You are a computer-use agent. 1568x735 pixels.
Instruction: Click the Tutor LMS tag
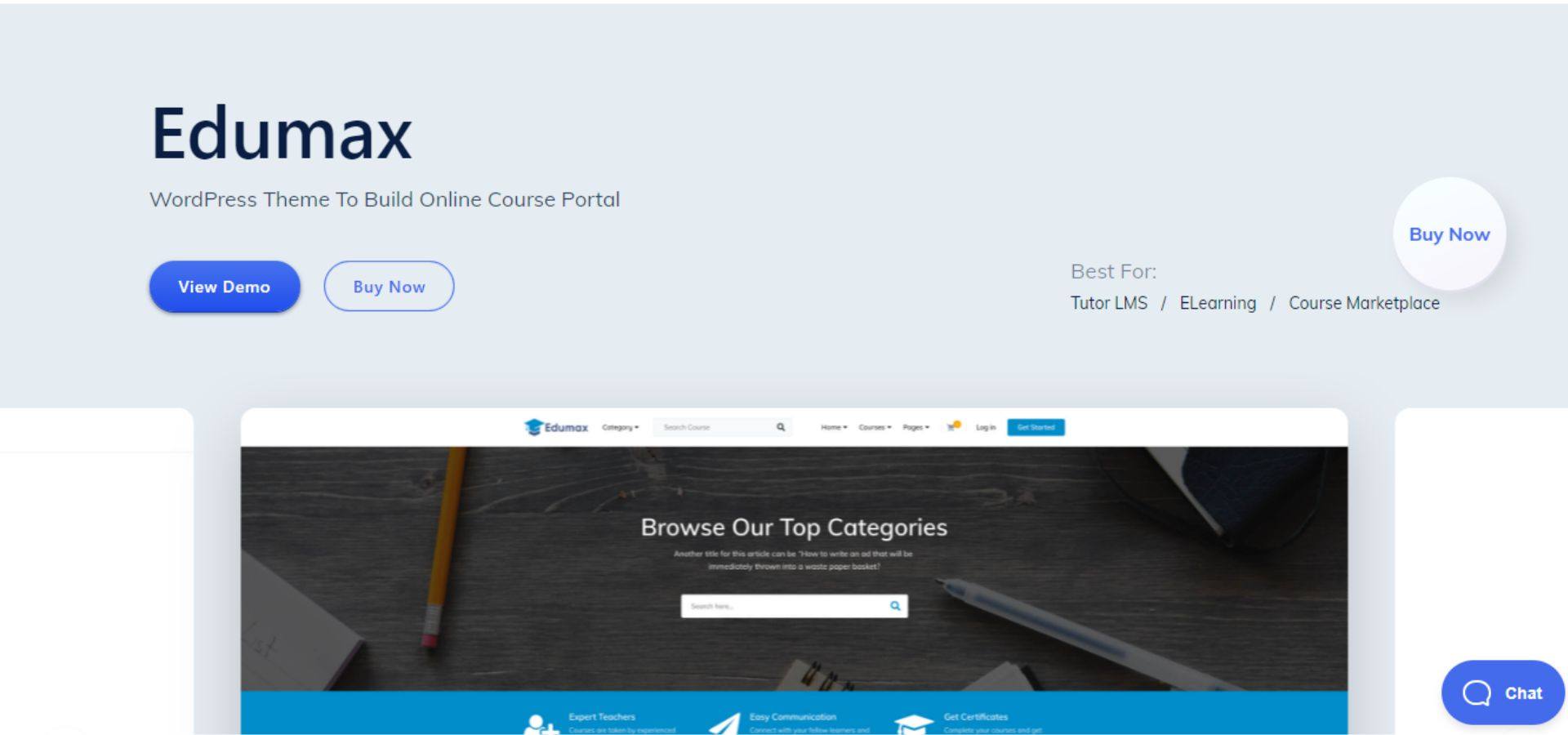click(1108, 303)
